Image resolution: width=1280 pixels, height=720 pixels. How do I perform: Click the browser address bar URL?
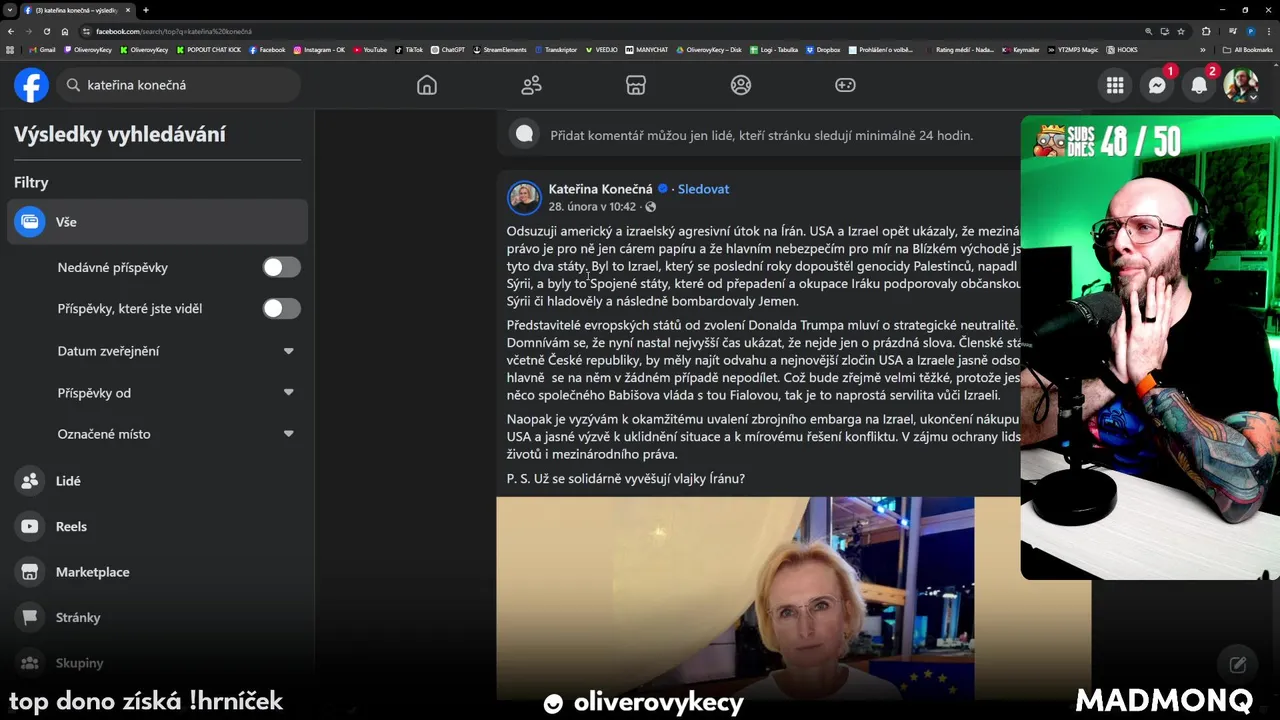pos(174,31)
